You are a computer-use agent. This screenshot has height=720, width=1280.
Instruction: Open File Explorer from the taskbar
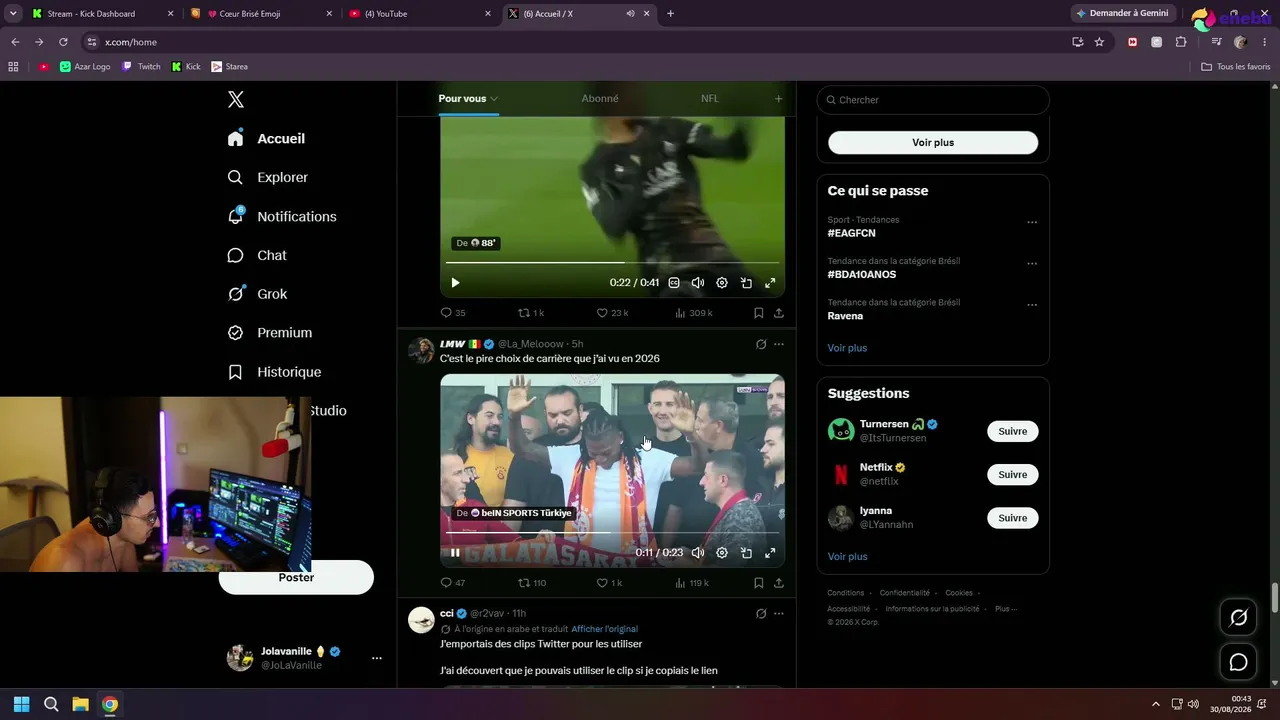80,704
